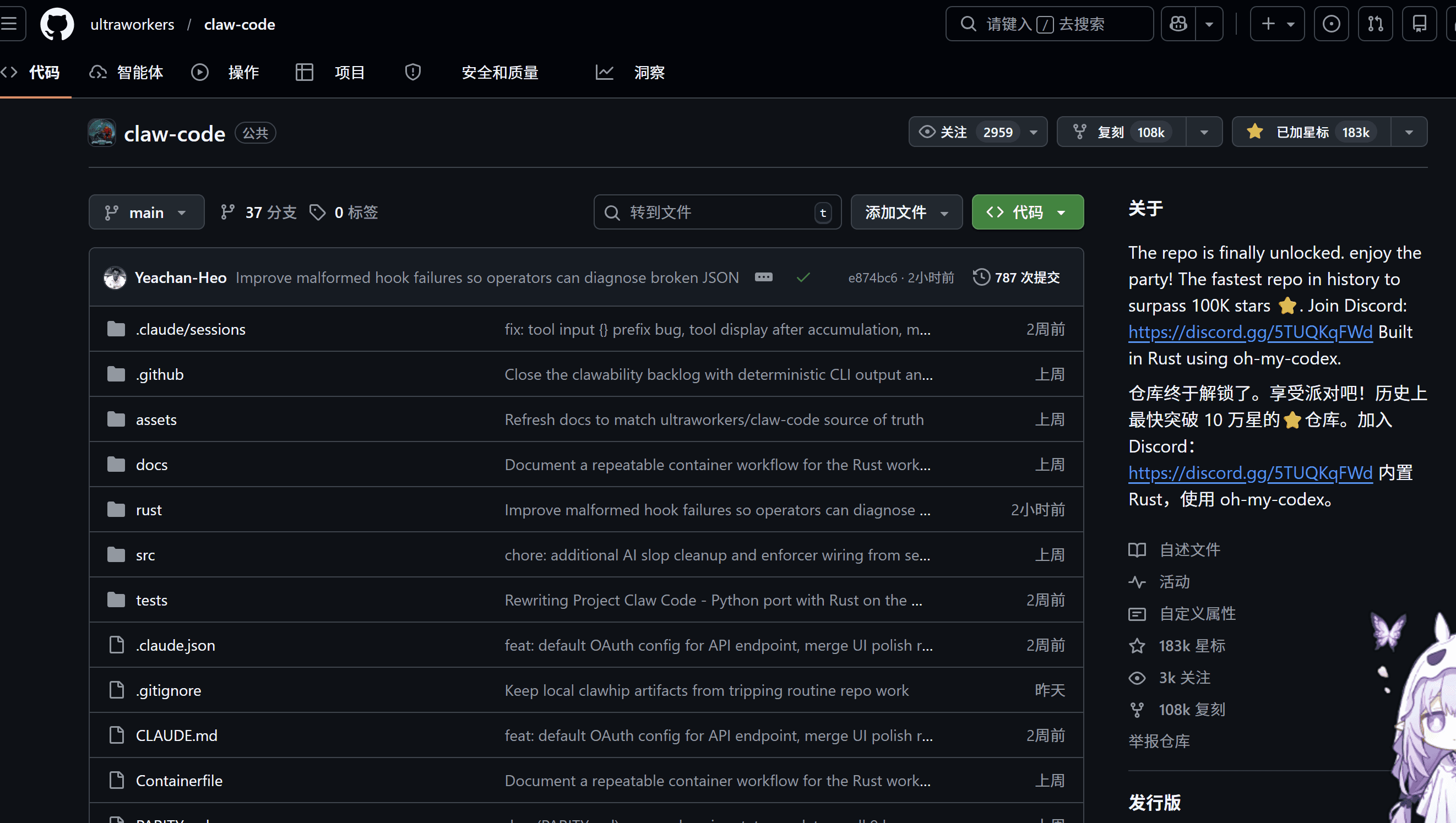Focus the 转到文件 file search field

[x=718, y=212]
